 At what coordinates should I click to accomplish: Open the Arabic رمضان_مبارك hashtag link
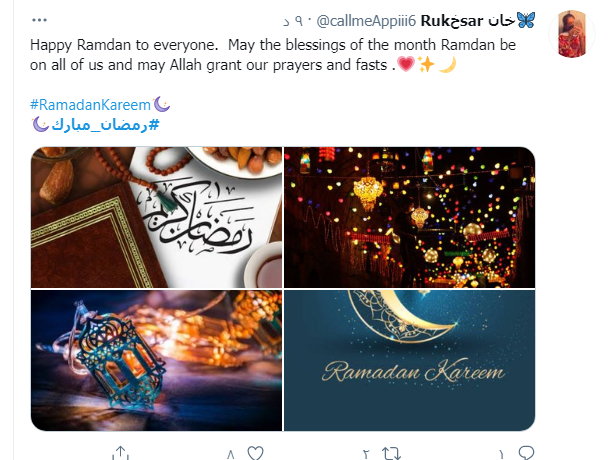[105, 125]
